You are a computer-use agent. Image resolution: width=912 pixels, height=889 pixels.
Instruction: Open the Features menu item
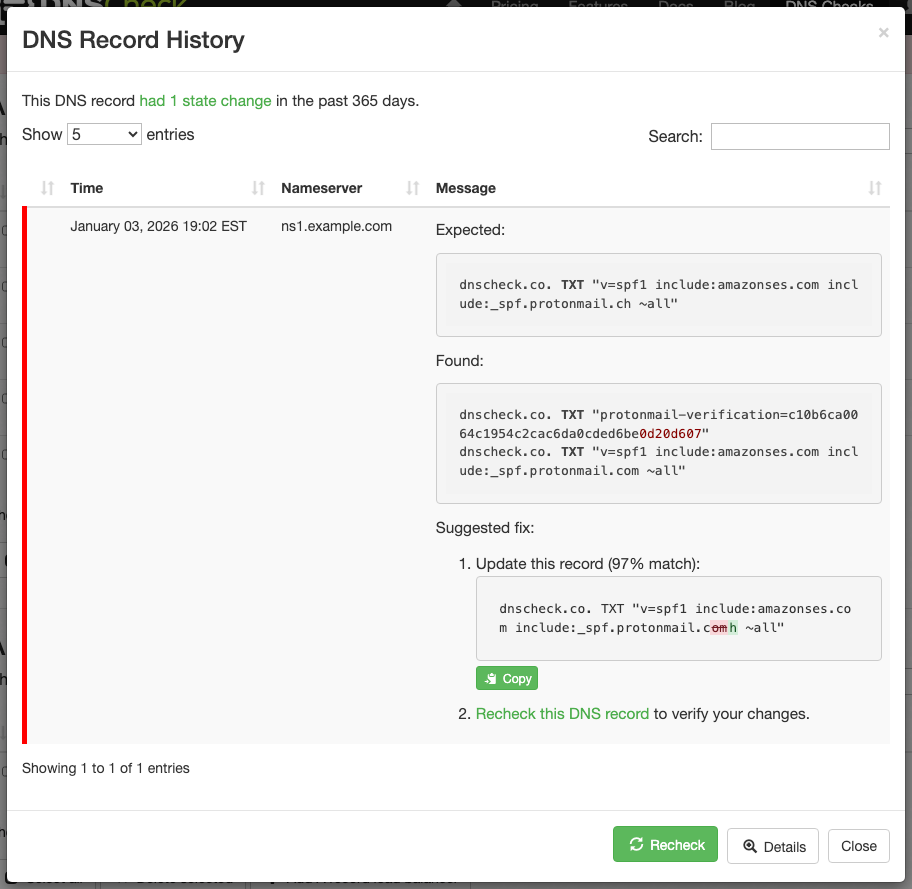pos(598,6)
